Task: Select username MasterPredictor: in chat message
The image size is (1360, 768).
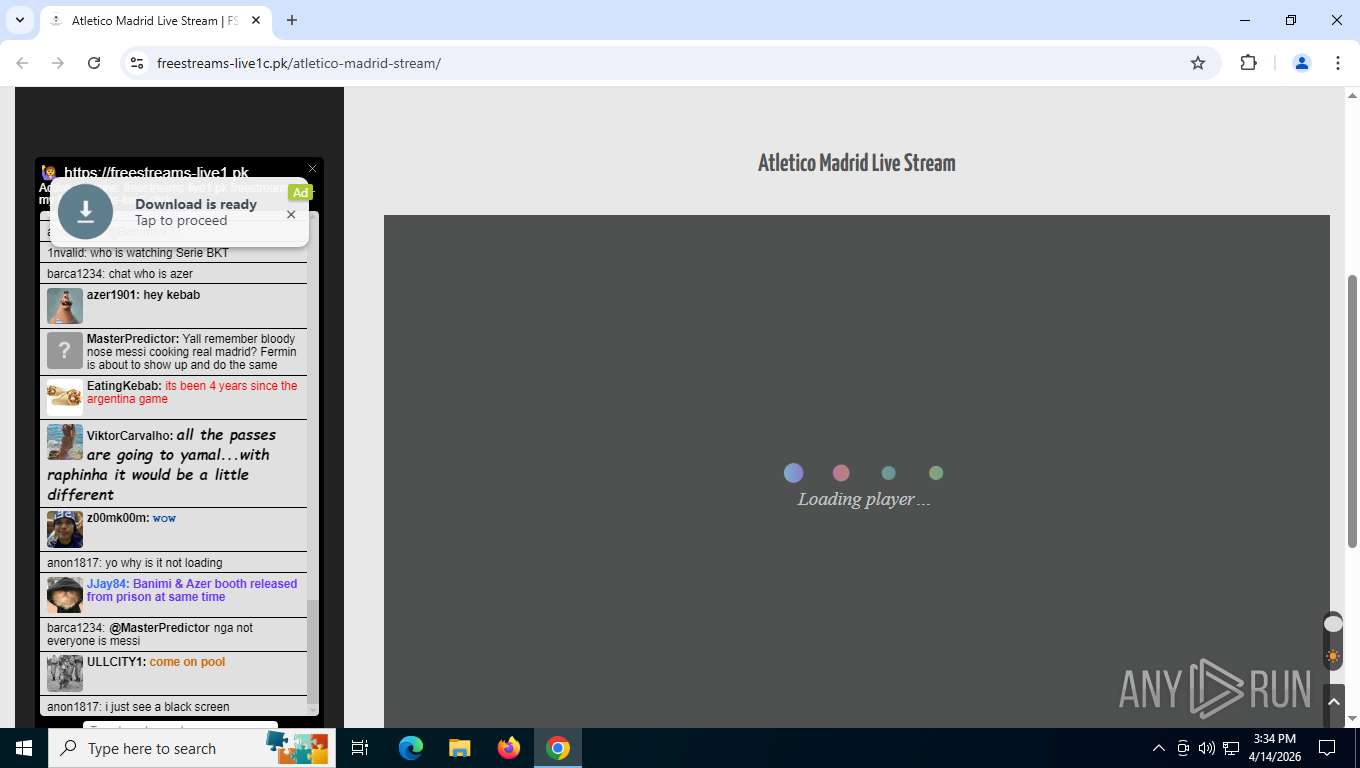Action: [133, 339]
